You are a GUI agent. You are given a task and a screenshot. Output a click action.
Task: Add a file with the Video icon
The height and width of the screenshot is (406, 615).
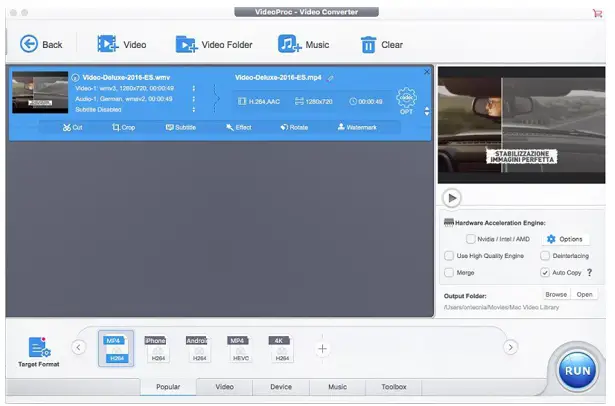pos(107,44)
